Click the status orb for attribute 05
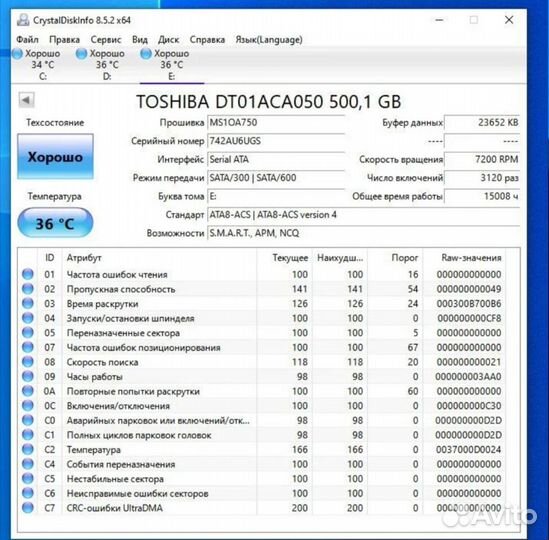 click(28, 332)
